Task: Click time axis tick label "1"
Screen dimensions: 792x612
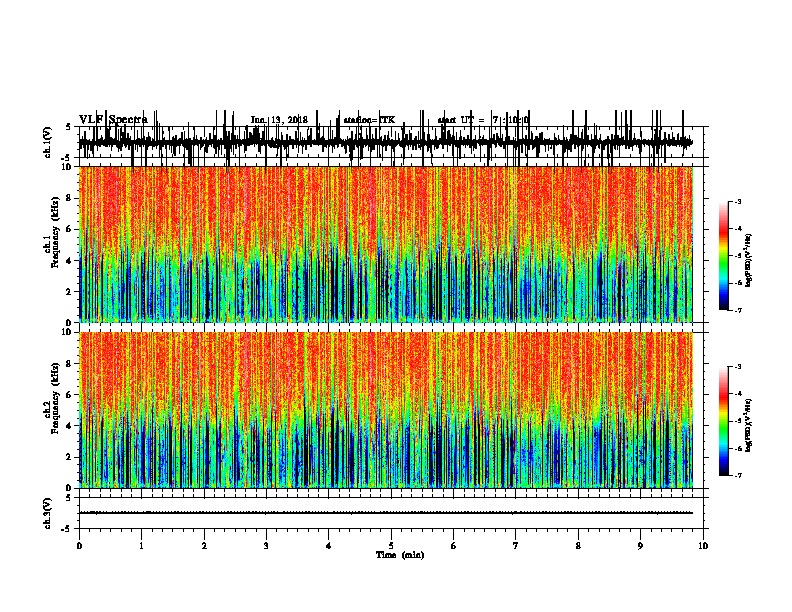Action: [x=141, y=546]
